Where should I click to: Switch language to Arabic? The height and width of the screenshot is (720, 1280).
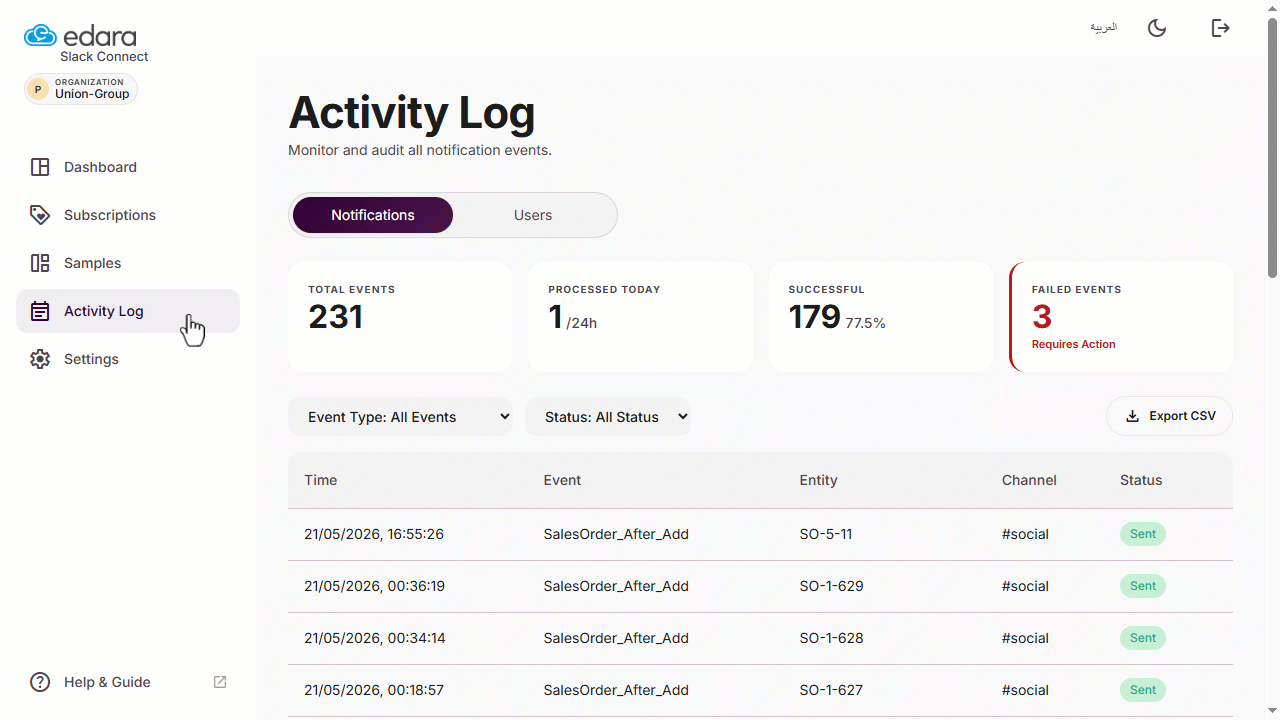click(1103, 27)
